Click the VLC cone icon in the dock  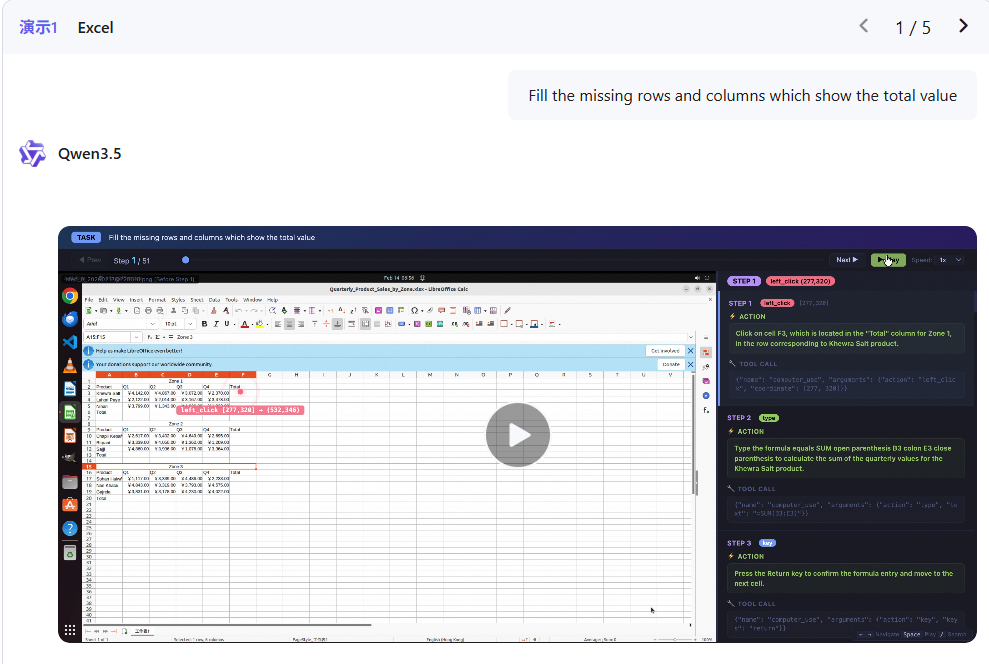point(70,365)
